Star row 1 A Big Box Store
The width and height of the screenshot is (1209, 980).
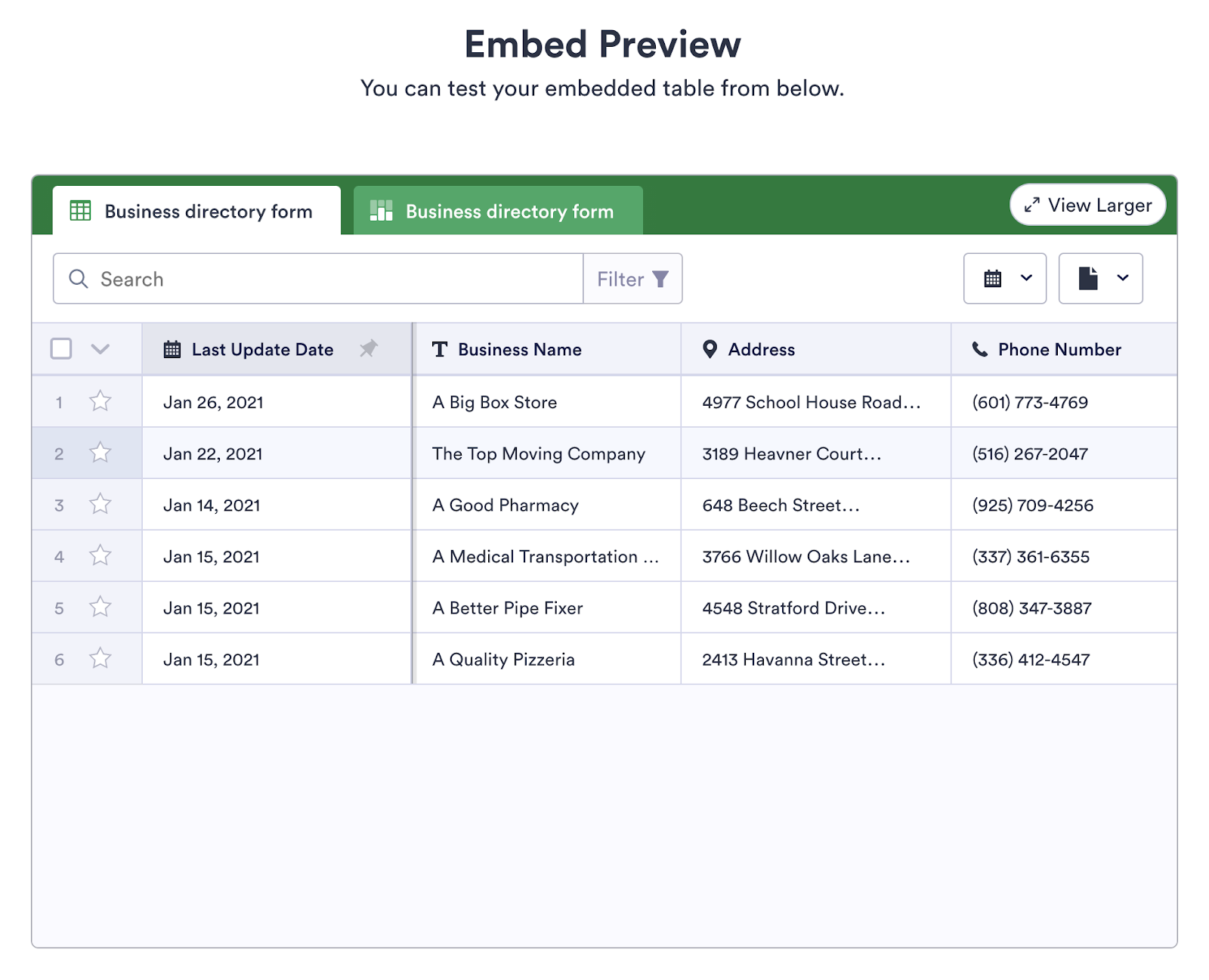pyautogui.click(x=100, y=401)
